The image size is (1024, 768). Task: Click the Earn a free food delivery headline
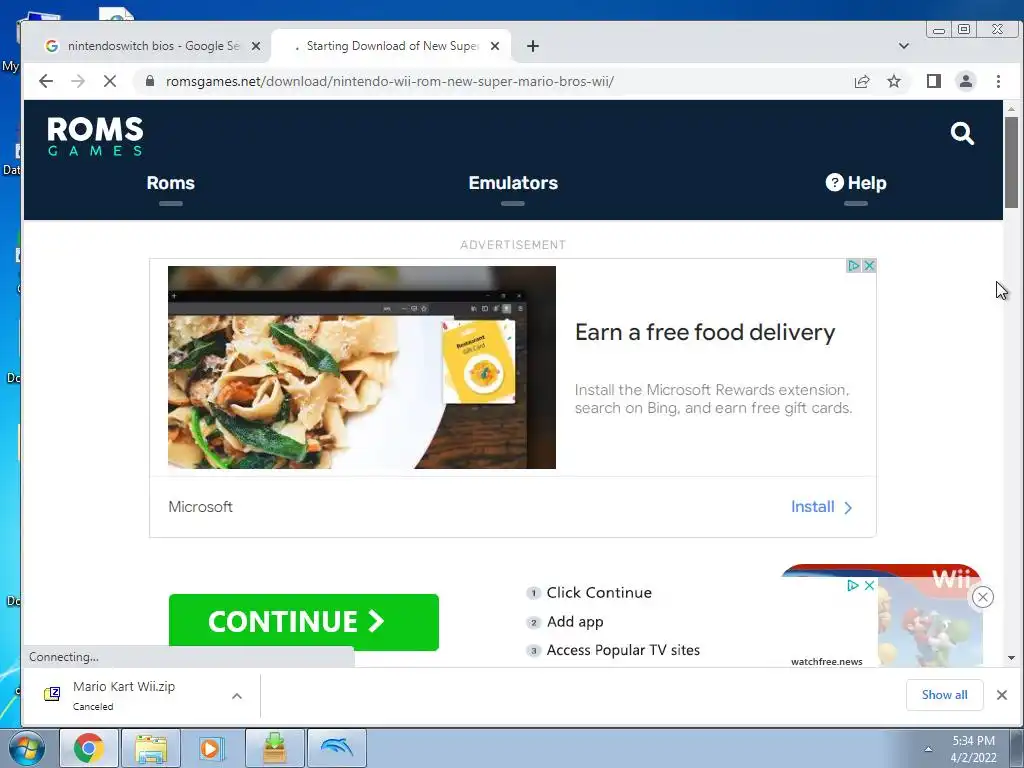point(705,332)
